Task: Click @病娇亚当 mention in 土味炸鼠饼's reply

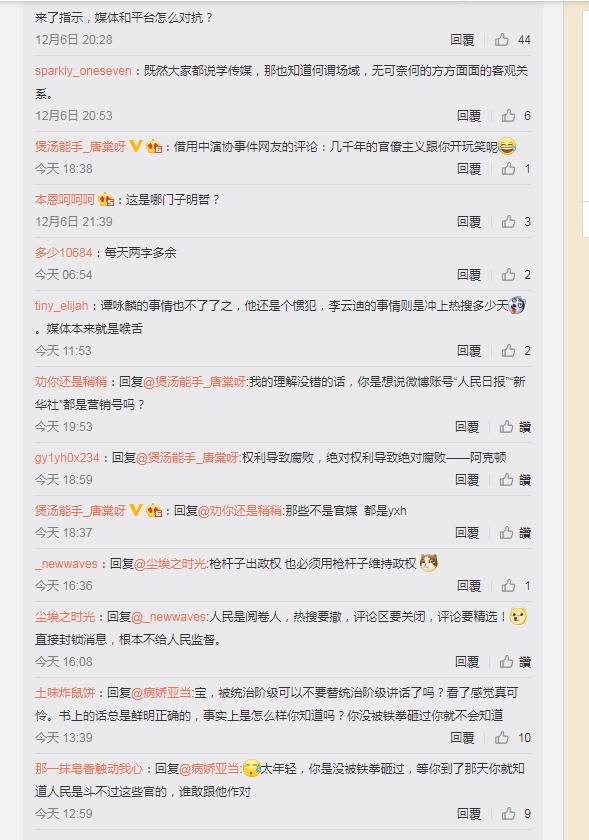Action: click(x=161, y=693)
